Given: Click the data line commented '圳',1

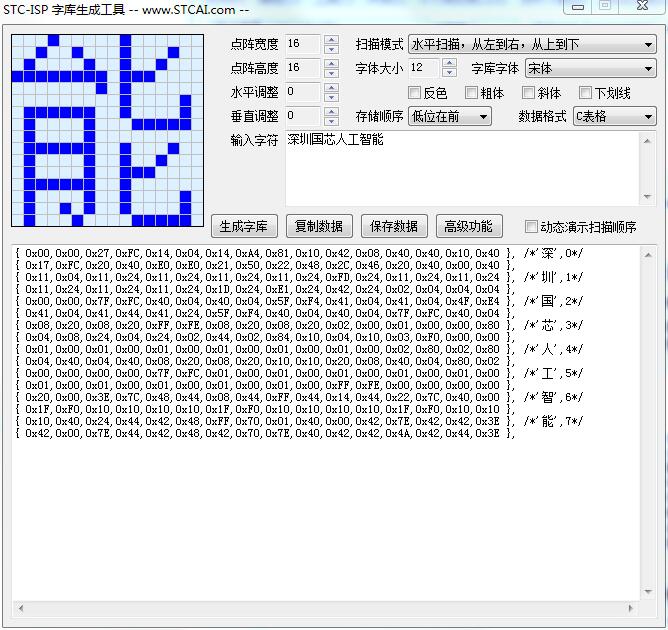Looking at the screenshot, I should (x=298, y=277).
